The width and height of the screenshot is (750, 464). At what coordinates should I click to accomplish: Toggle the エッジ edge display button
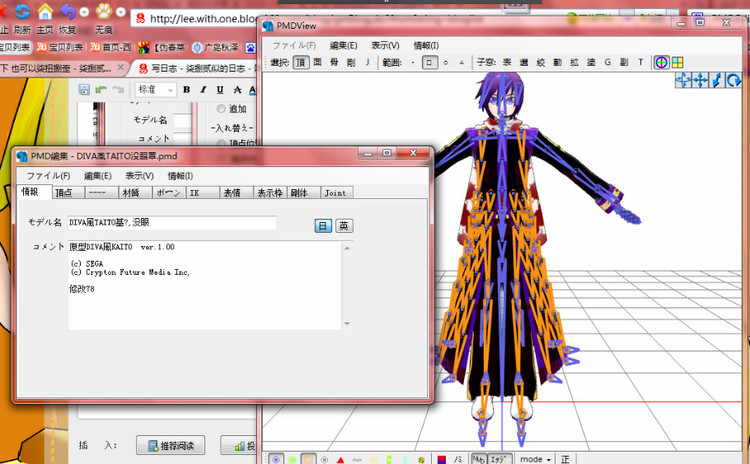tap(499, 459)
